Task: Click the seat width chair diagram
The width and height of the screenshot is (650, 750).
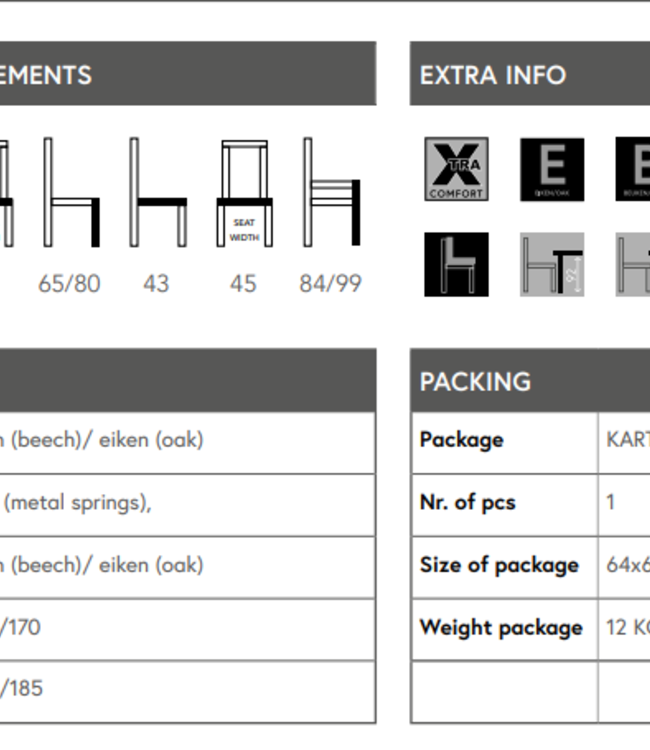Action: (244, 193)
